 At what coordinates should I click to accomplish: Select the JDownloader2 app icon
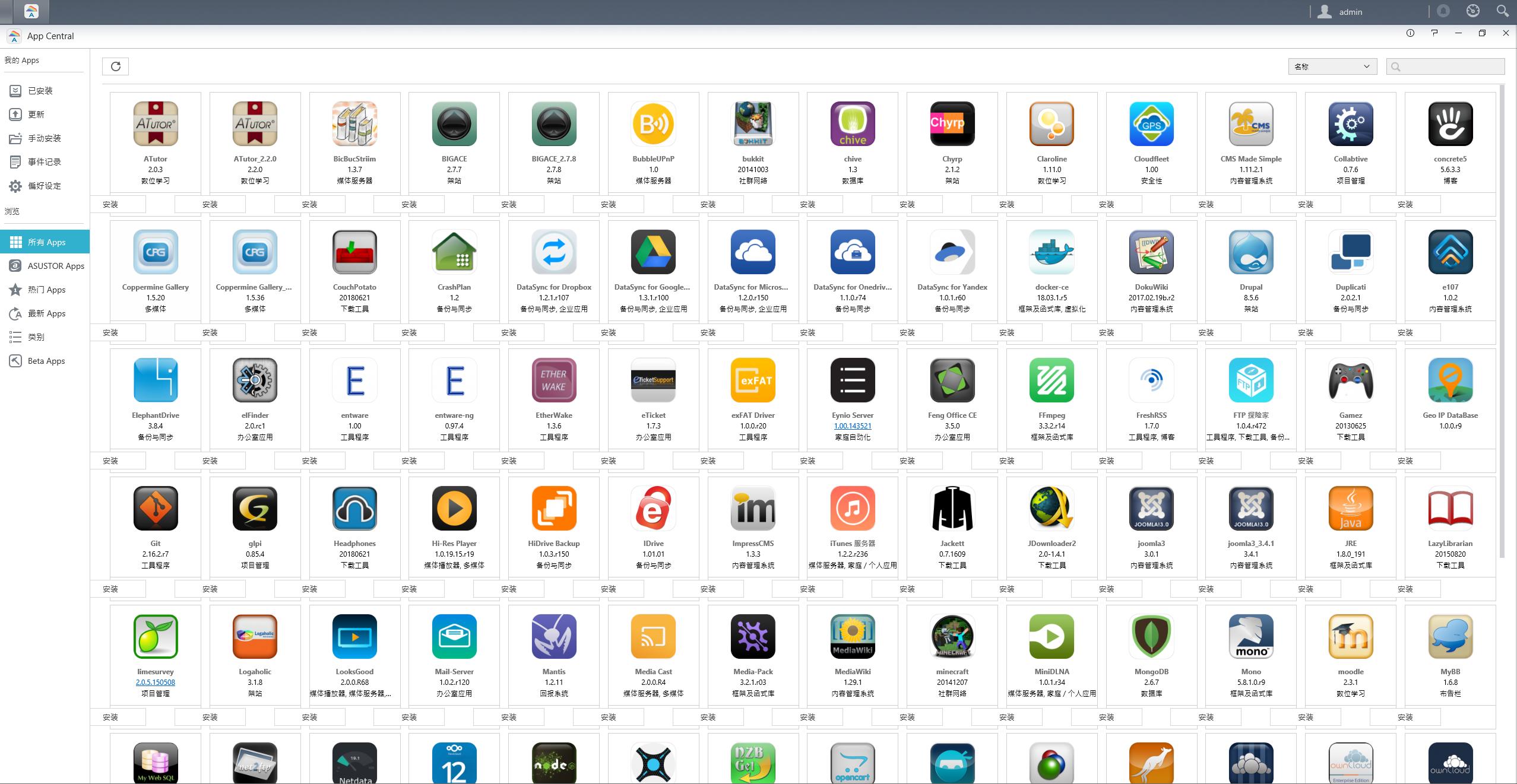1052,509
